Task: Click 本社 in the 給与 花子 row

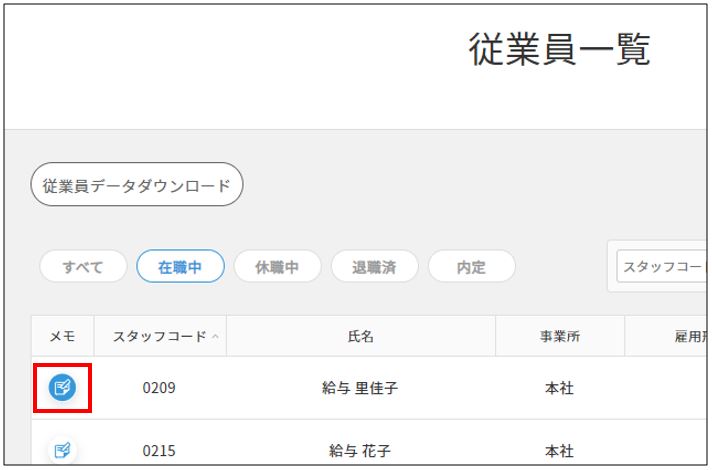Action: 559,451
